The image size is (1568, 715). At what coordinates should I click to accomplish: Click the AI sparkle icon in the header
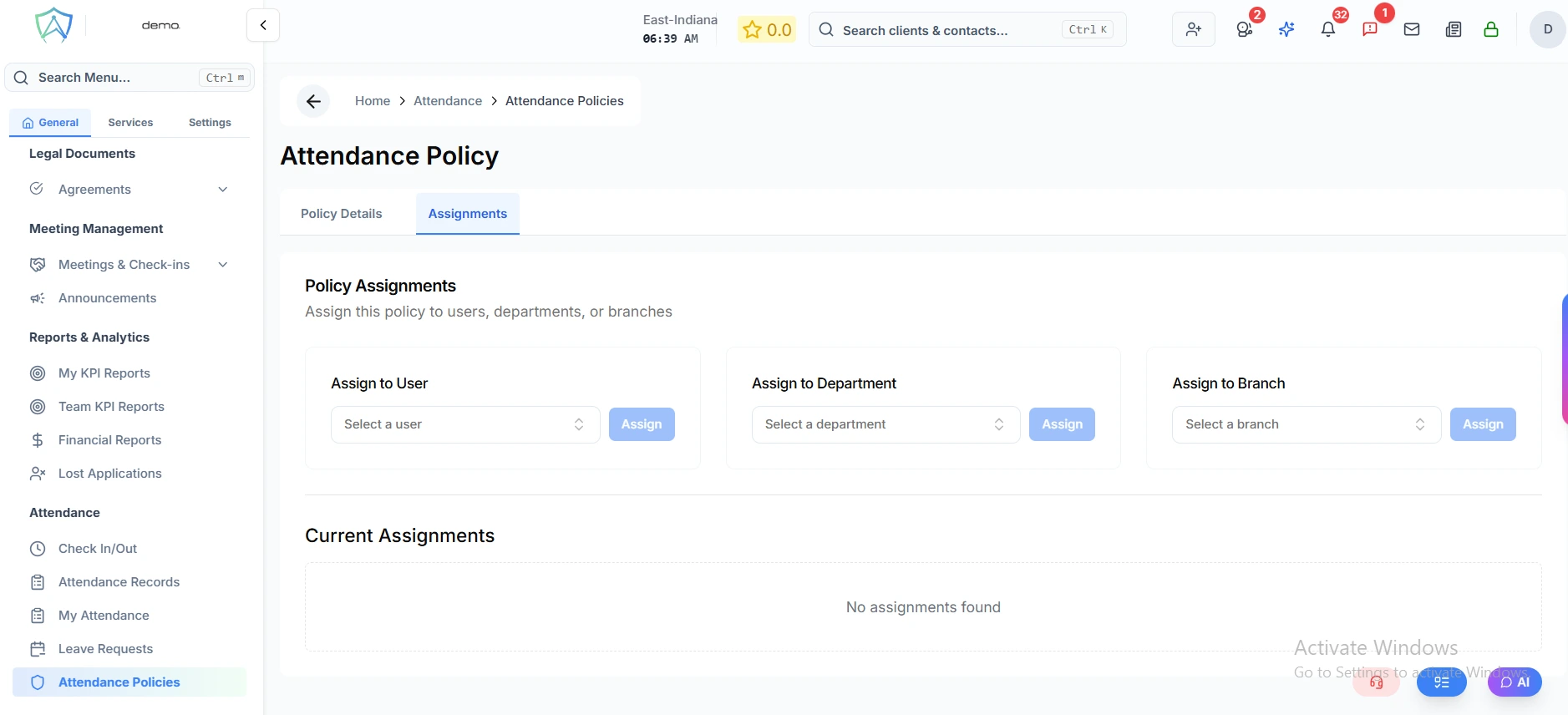point(1286,29)
